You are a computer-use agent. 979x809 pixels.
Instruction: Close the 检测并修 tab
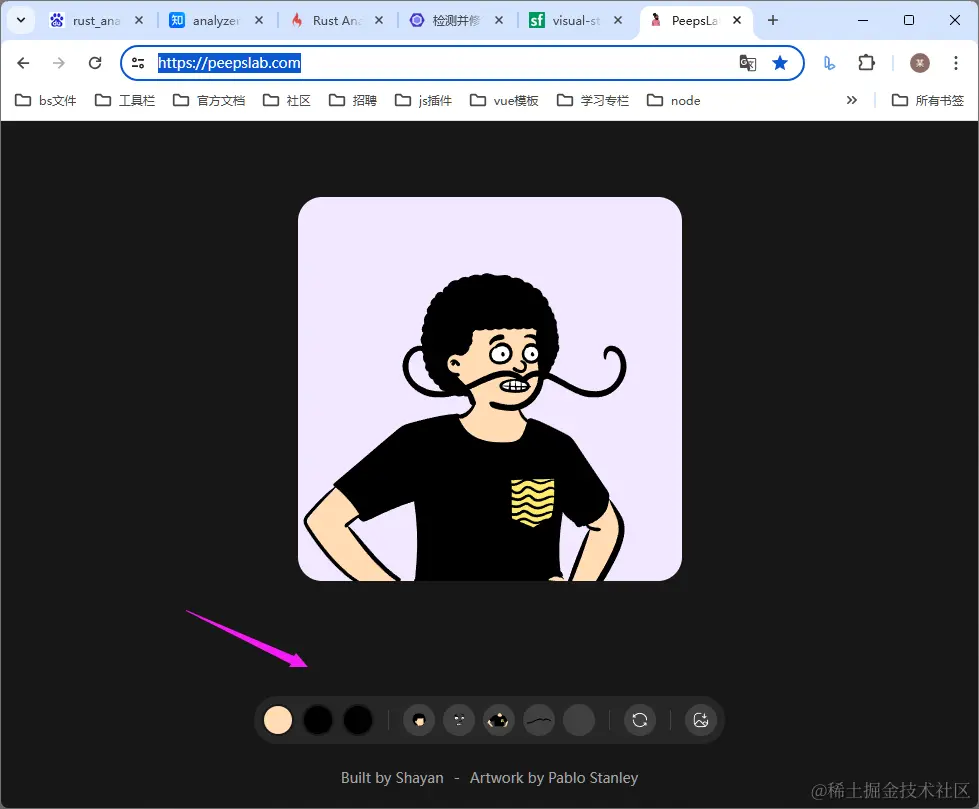point(499,21)
